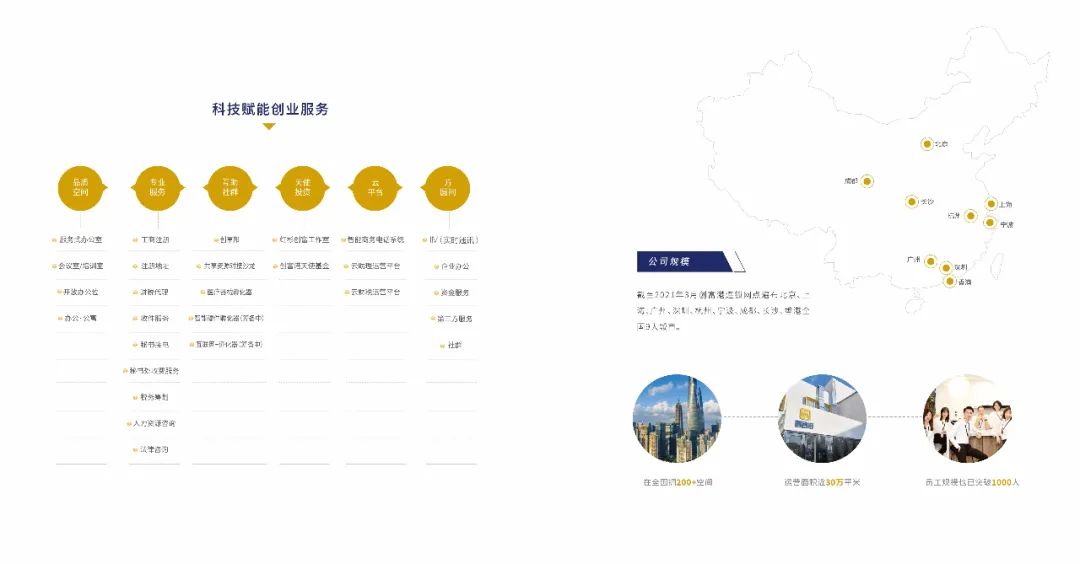1080x564 pixels.
Task: Select the 宁波 map marker dot
Action: coord(990,223)
